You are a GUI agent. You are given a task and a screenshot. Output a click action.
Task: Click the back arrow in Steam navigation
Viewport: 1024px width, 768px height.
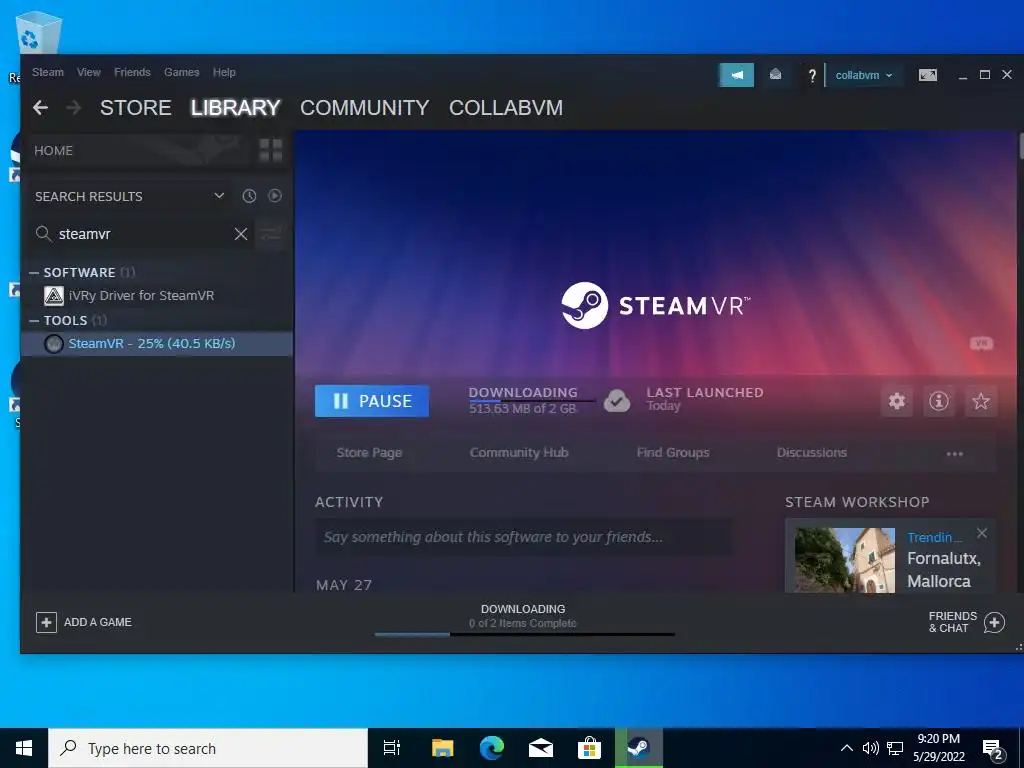tap(40, 107)
